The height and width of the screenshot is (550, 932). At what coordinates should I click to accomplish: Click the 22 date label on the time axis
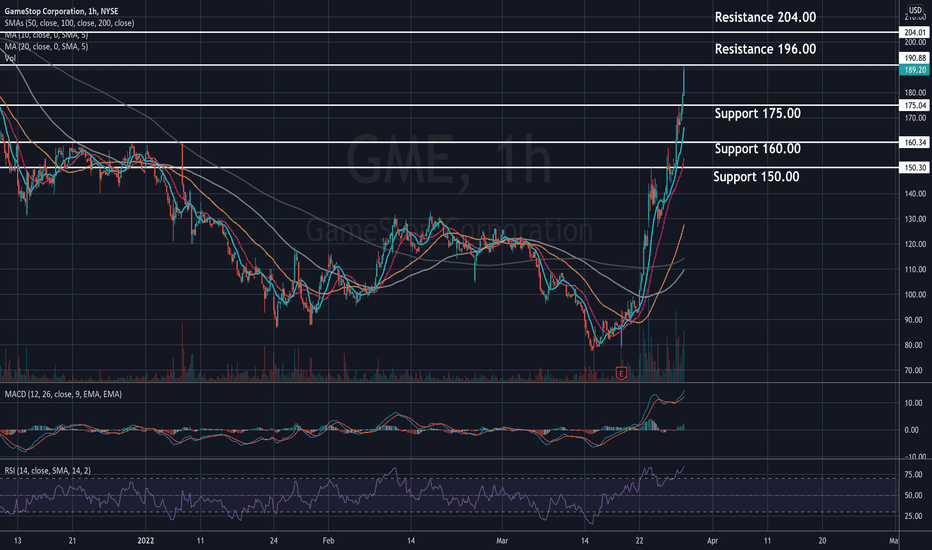pos(639,541)
